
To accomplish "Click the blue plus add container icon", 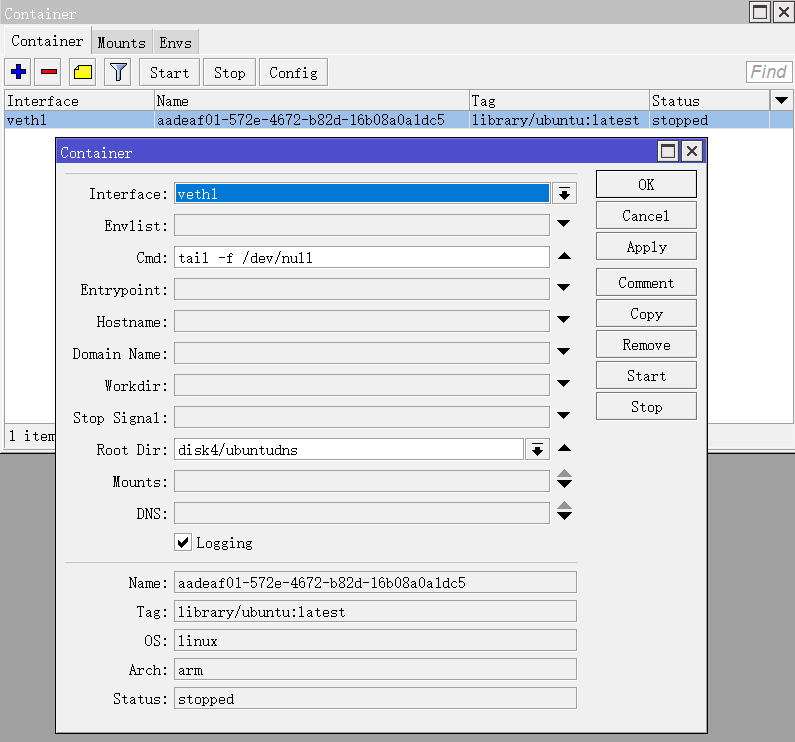I will pyautogui.click(x=18, y=72).
